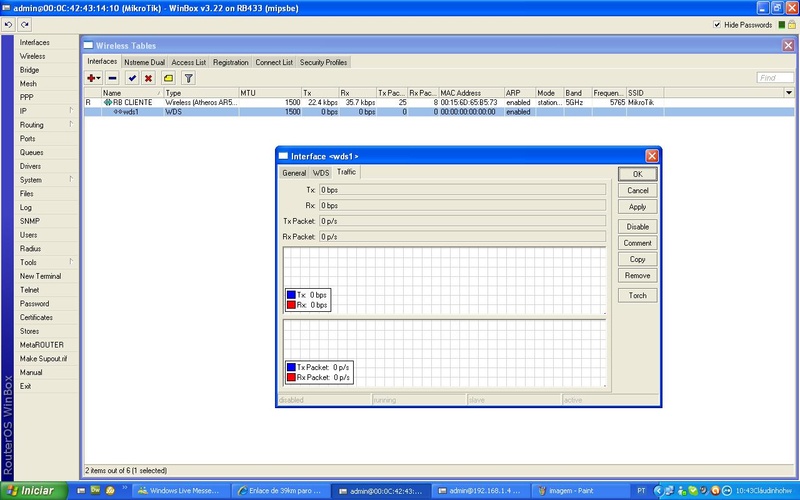Click the OK button
This screenshot has width=800, height=500.
[x=638, y=174]
